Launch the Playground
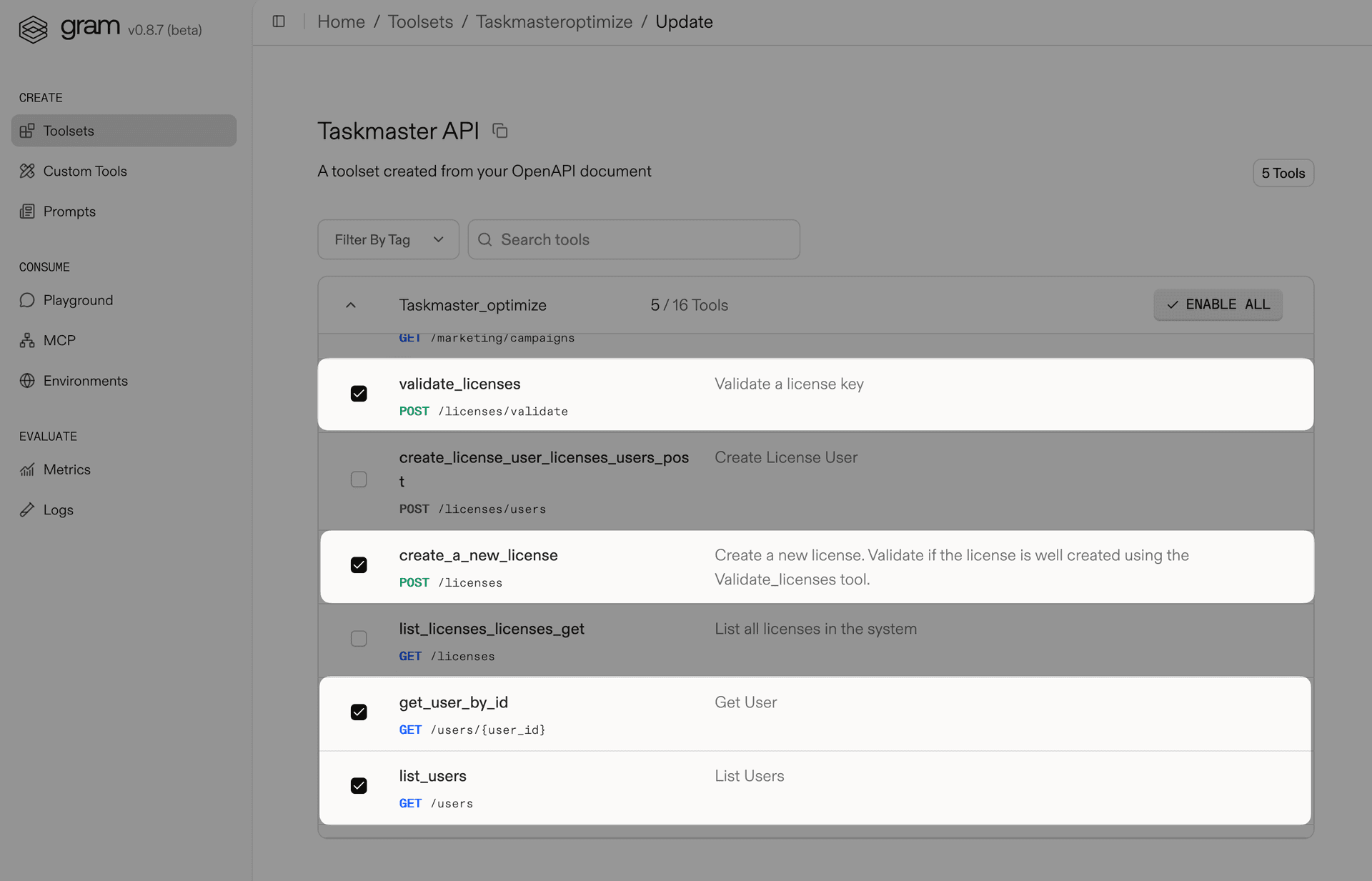This screenshot has width=1372, height=881. pyautogui.click(x=78, y=300)
